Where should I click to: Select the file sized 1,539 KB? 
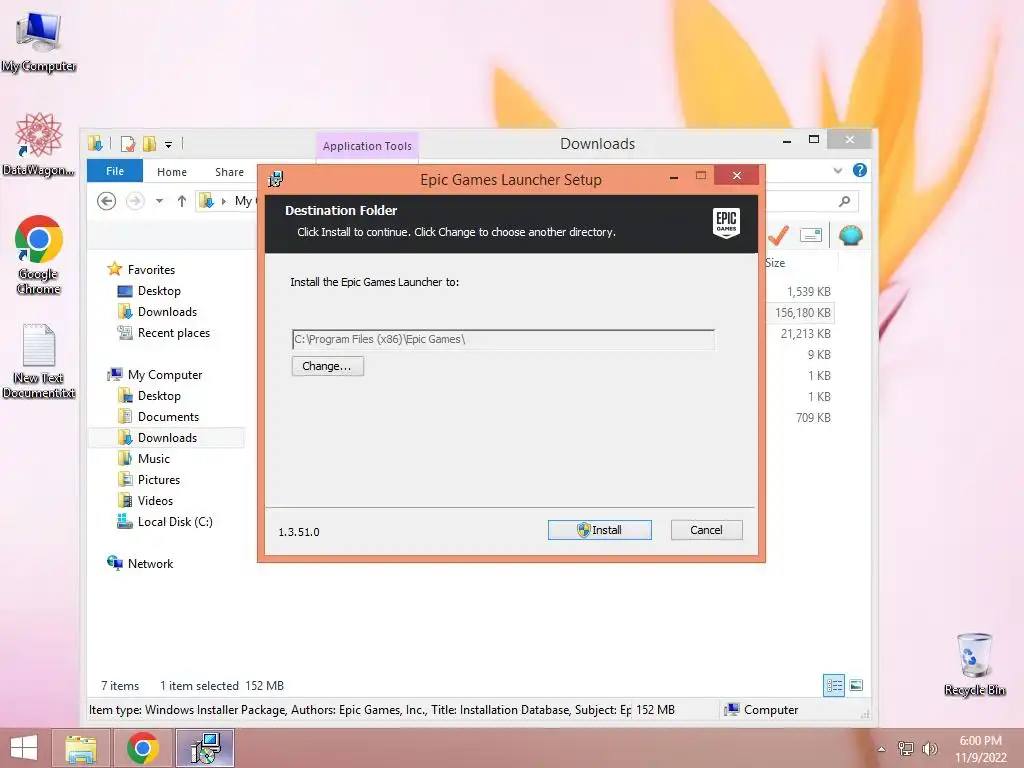(808, 291)
